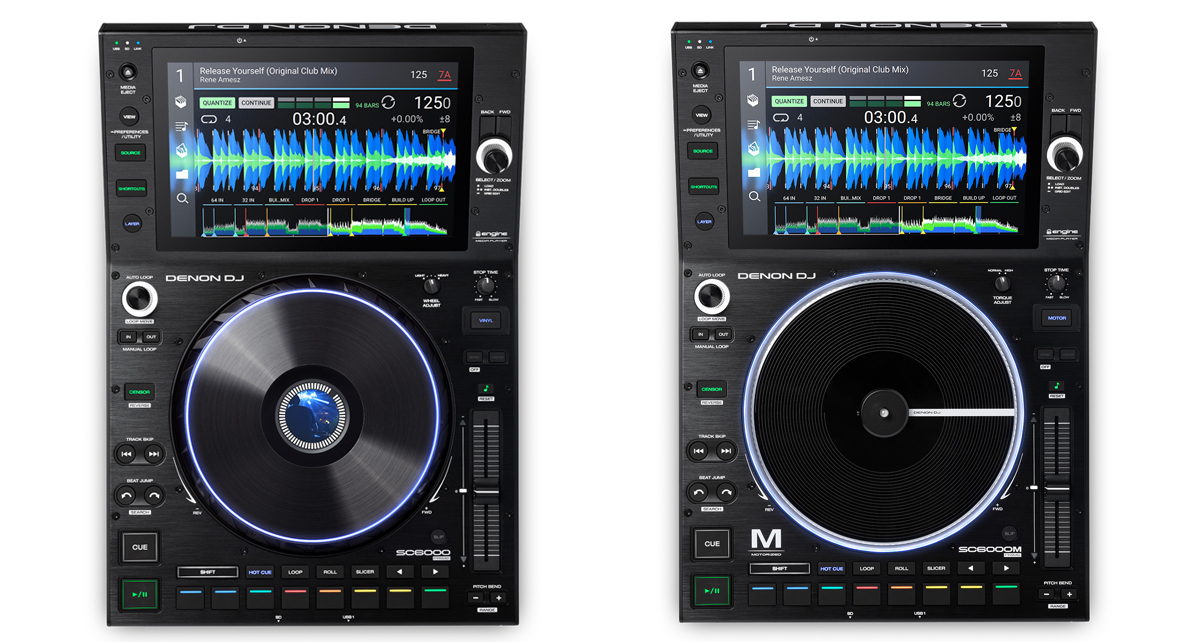Select SLICER pad mode on SC6000M
Image resolution: width=1204 pixels, height=642 pixels.
936,568
